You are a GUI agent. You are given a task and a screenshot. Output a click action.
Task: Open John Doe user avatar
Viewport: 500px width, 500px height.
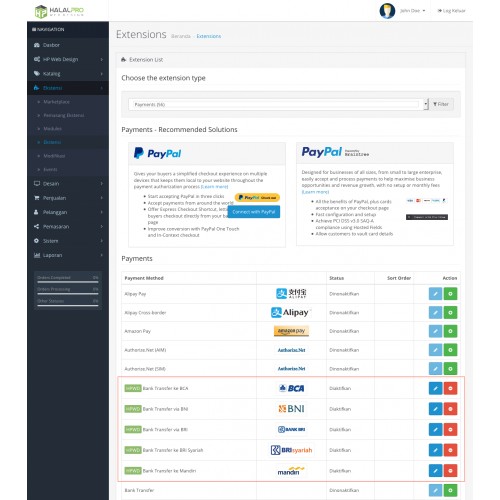click(x=387, y=11)
